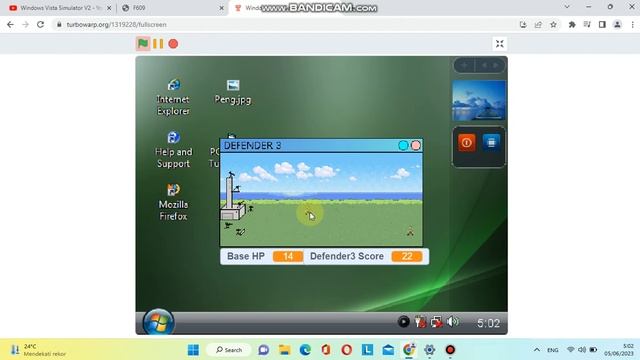This screenshot has height=360, width=640.
Task: Bookmark this page with the star icon
Action: coord(553,24)
